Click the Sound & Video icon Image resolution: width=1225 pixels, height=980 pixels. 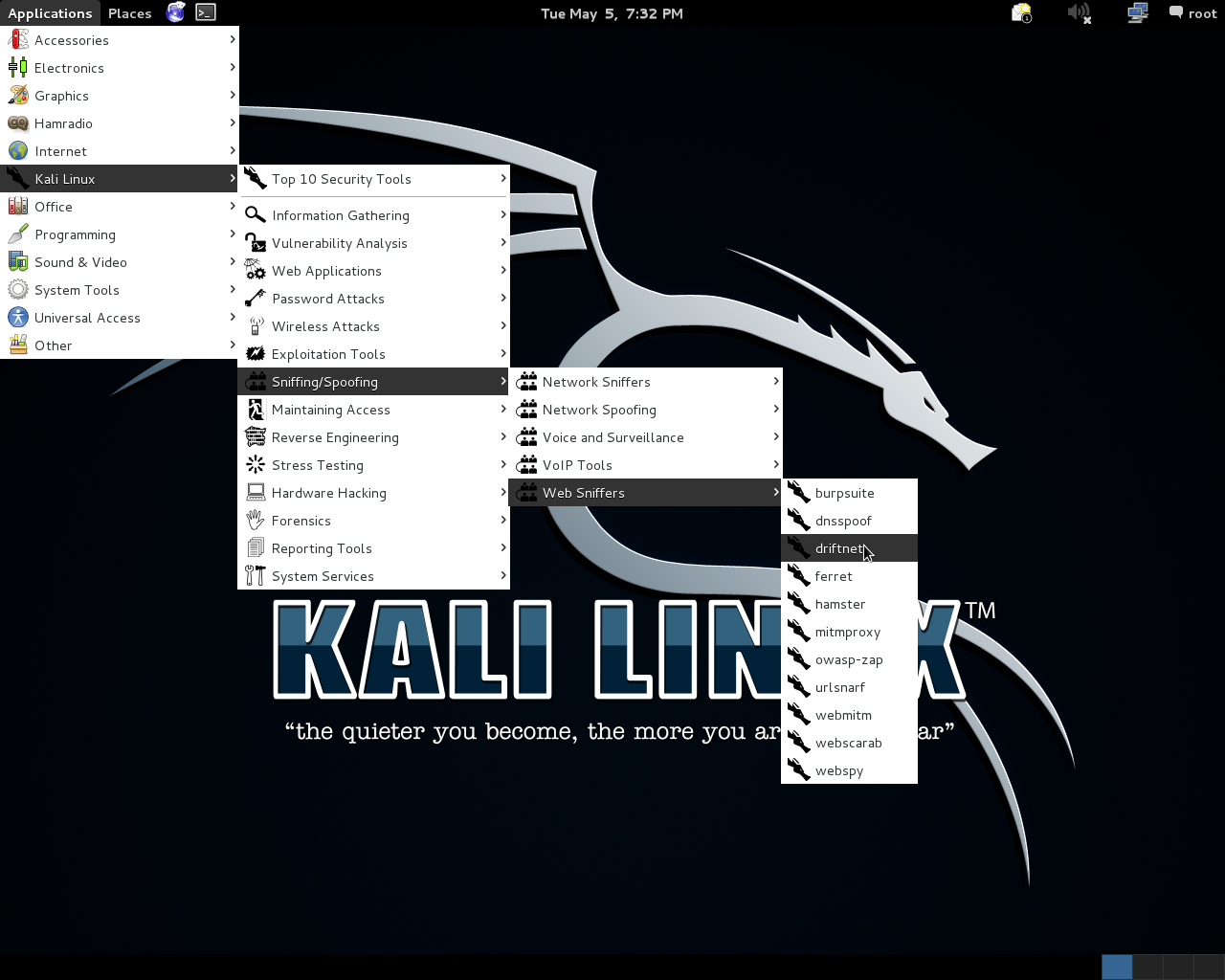pos(18,262)
